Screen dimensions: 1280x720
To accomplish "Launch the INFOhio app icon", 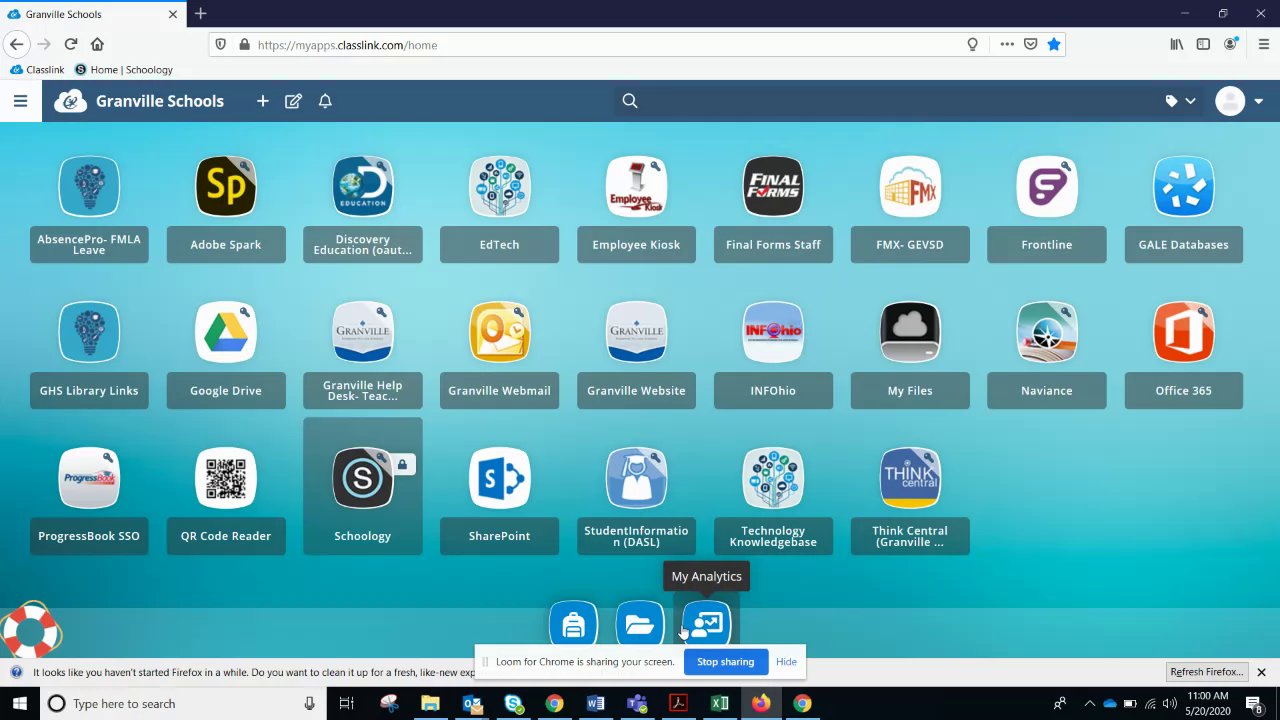I will (773, 332).
